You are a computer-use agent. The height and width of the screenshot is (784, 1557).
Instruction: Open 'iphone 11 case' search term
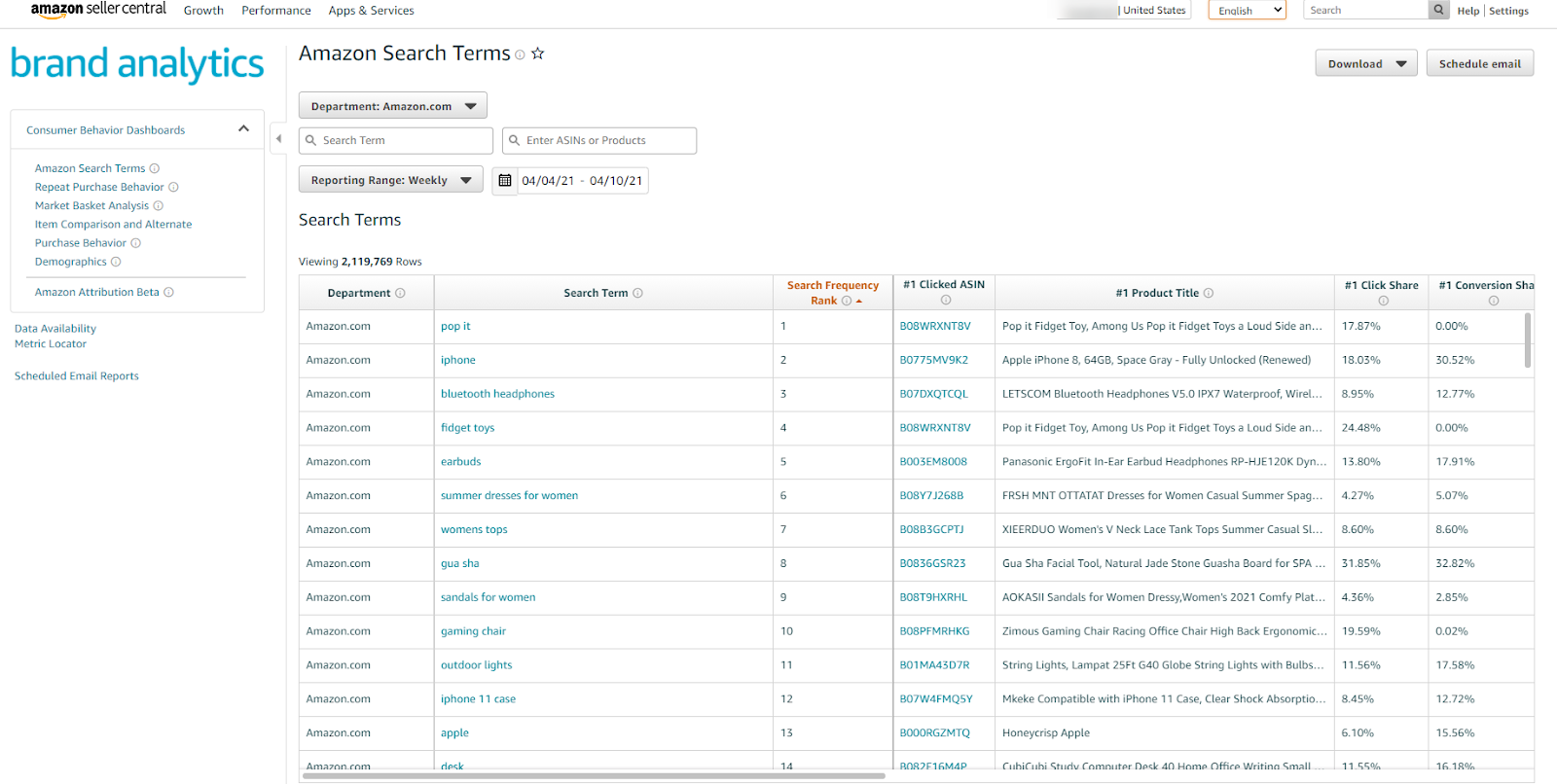478,699
